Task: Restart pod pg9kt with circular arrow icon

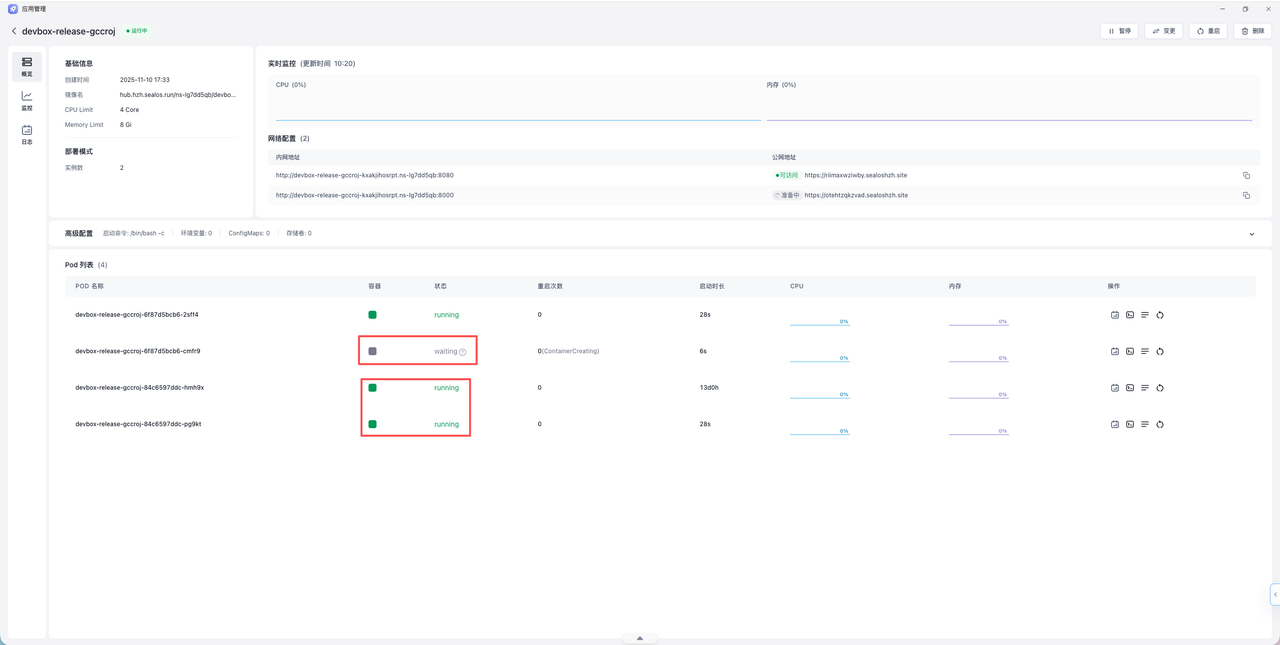Action: [x=1160, y=424]
